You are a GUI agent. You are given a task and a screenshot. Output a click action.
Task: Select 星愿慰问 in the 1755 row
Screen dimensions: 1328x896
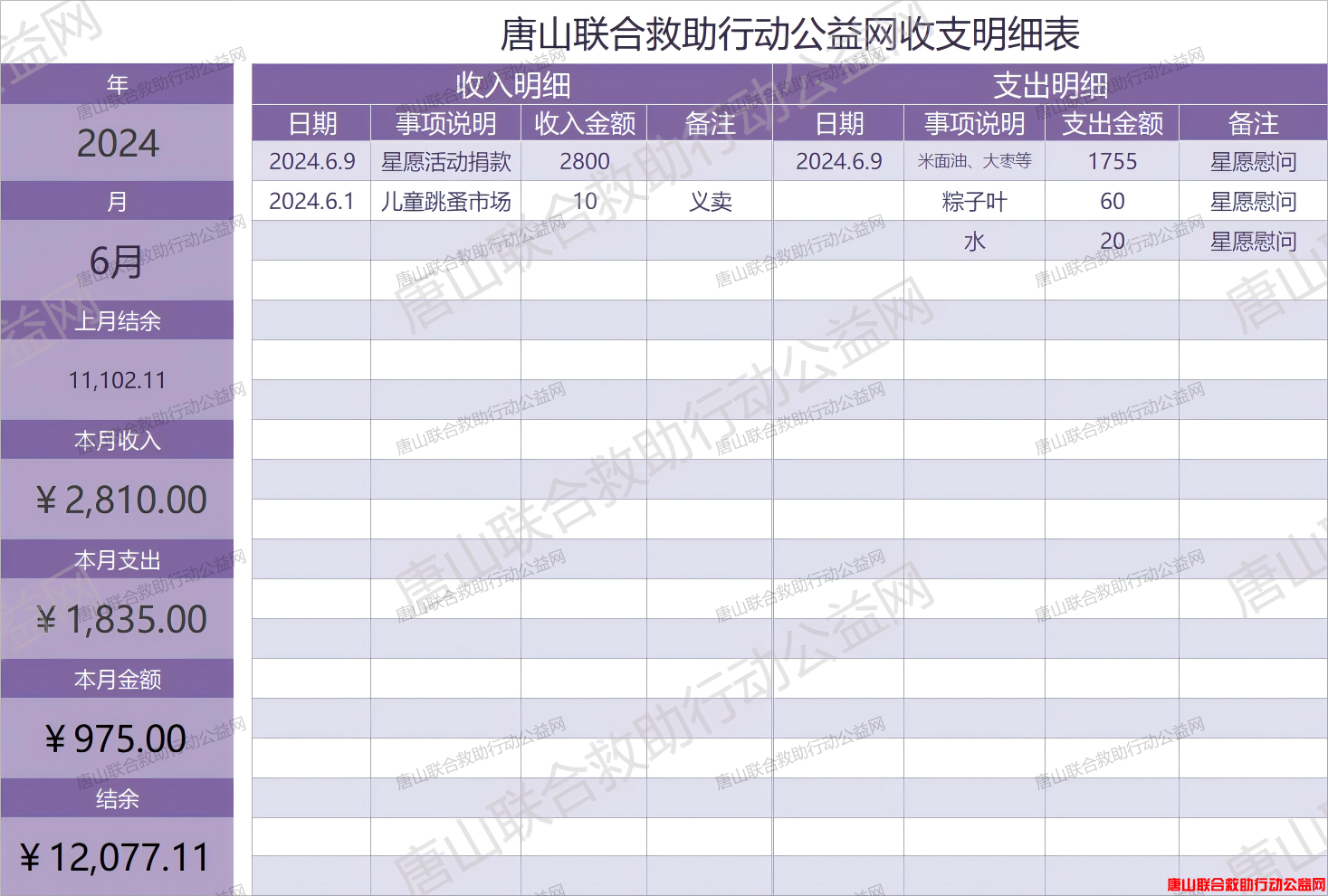point(1253,161)
